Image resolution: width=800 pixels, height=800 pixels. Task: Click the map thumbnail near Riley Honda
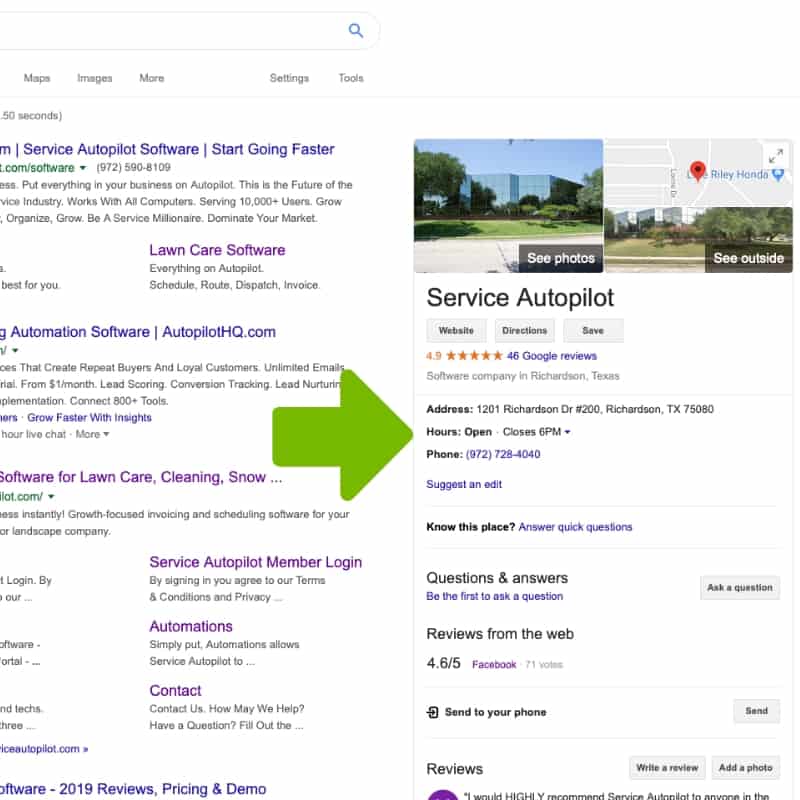coord(698,172)
